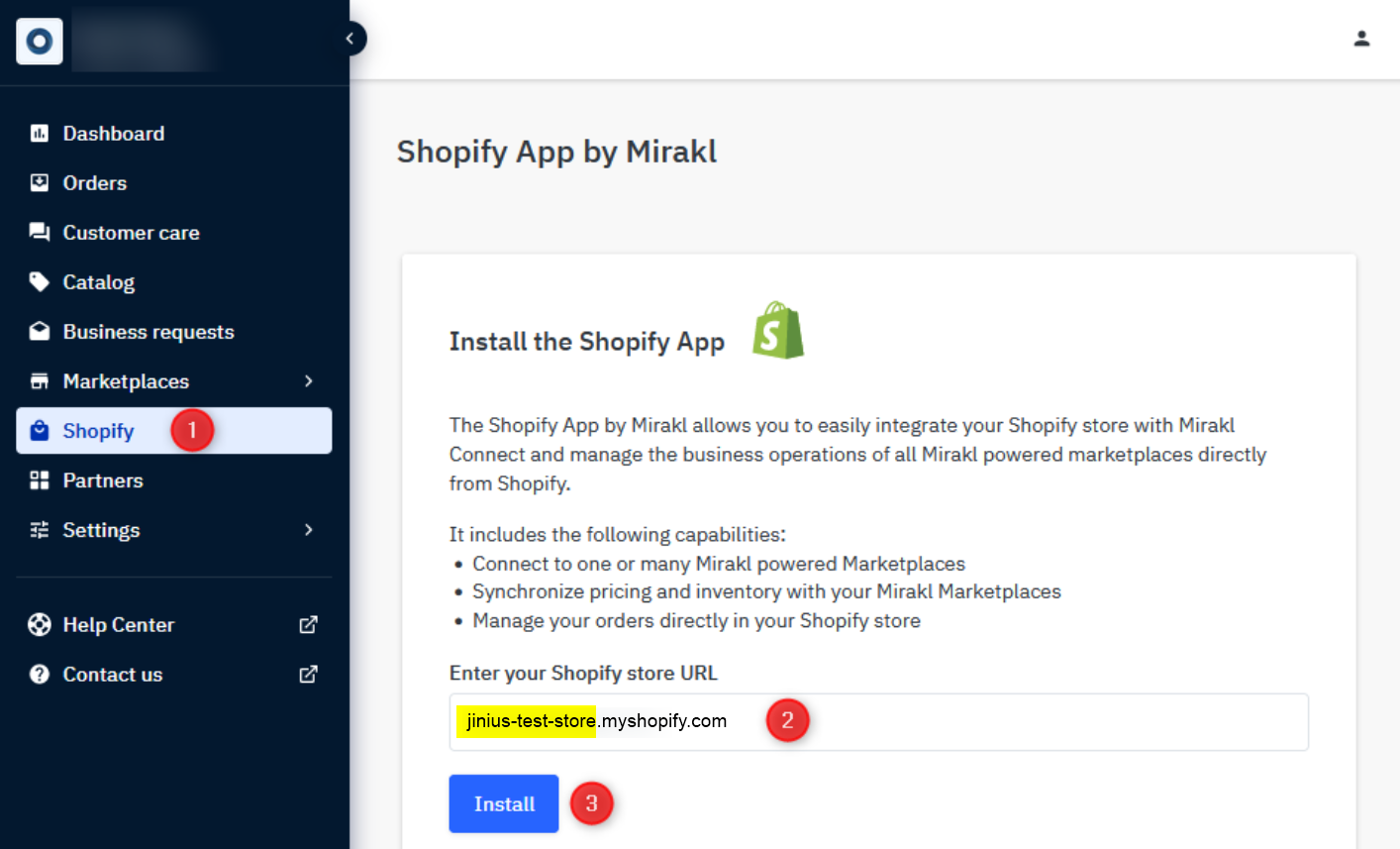Click the Mirakl logo icon
Screen dimensions: 1400x849
pyautogui.click(x=40, y=41)
